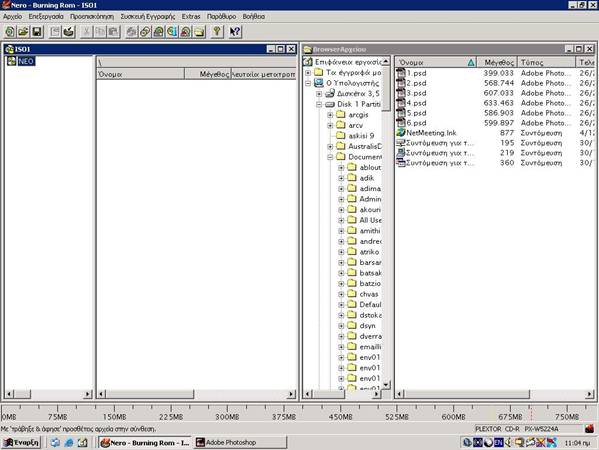The height and width of the screenshot is (450, 599).
Task: Click the volume speaker tray icon
Action: coord(508,443)
